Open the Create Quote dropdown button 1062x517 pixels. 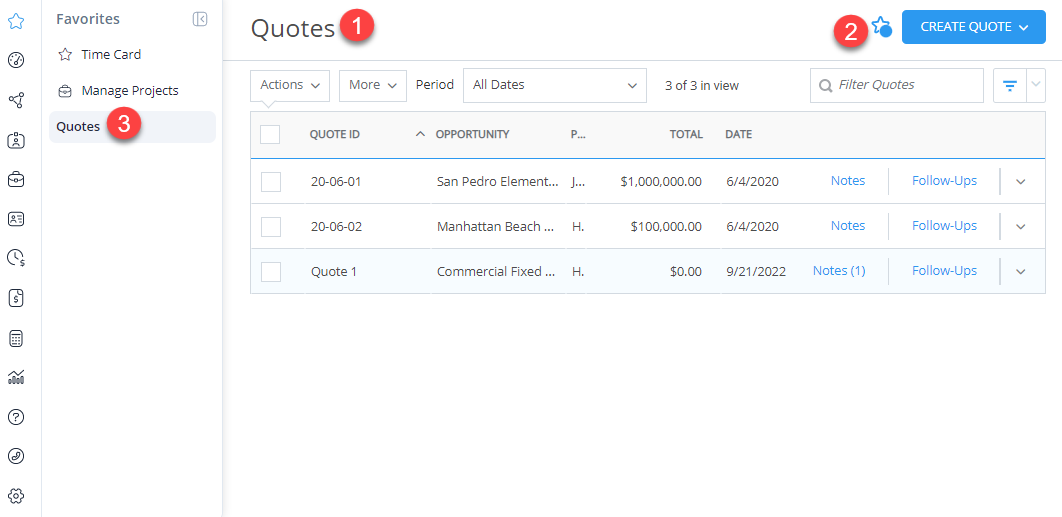coord(973,27)
